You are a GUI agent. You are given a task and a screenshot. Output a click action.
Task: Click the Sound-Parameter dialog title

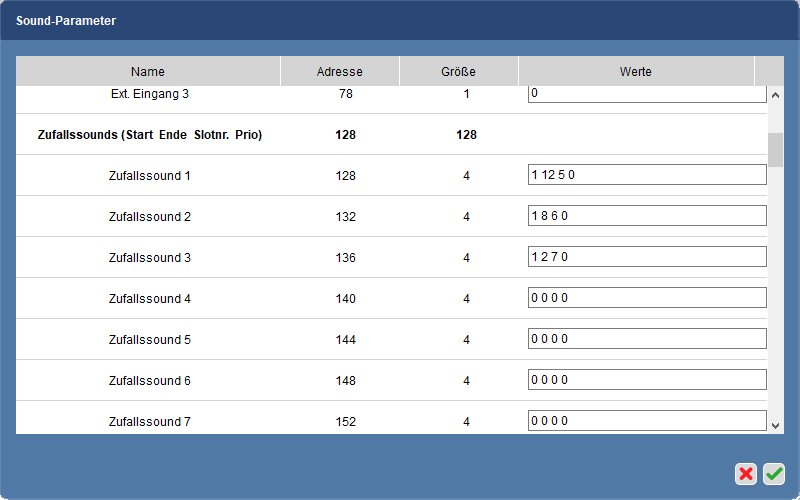click(66, 21)
